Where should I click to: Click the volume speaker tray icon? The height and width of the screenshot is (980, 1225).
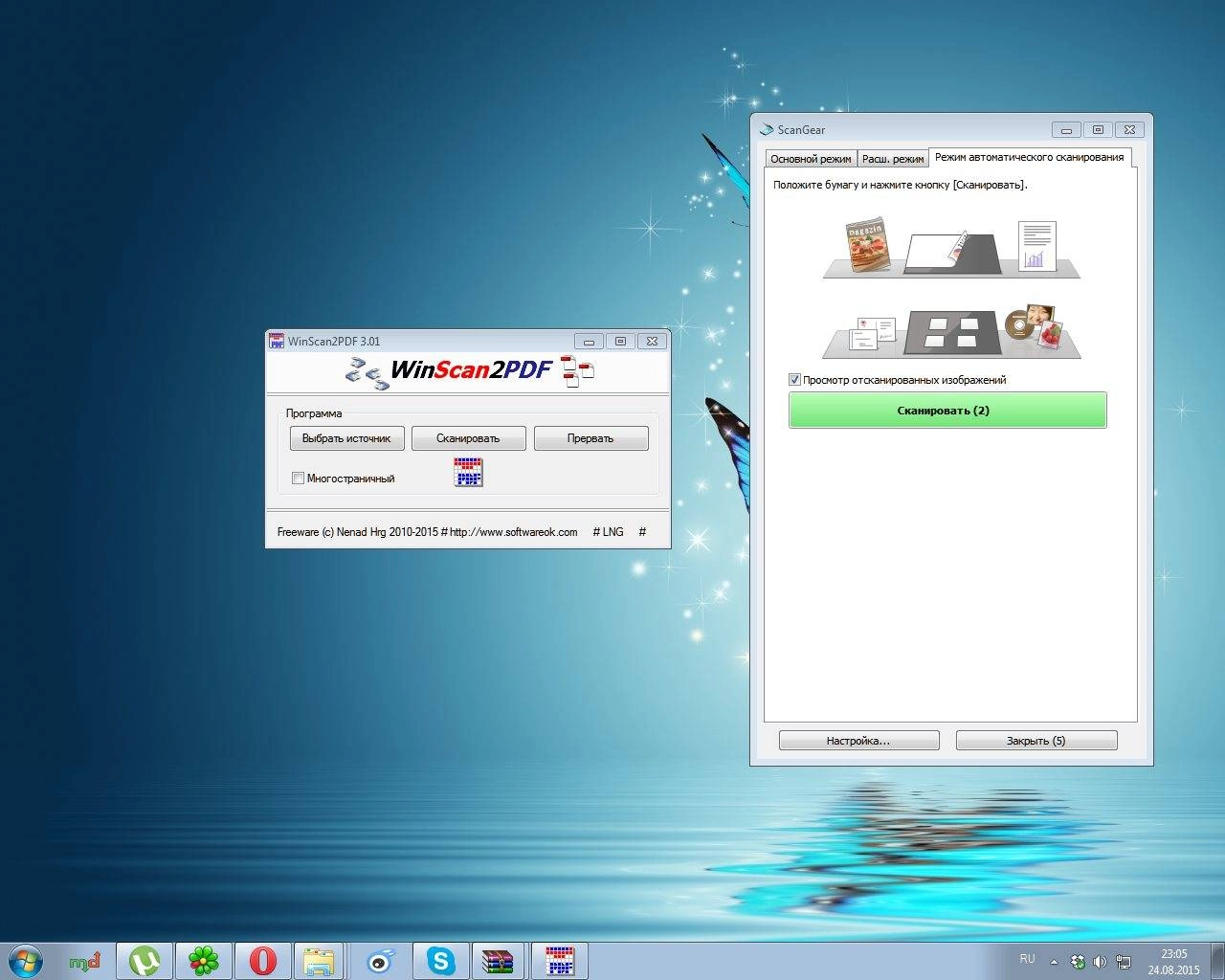pos(1100,962)
